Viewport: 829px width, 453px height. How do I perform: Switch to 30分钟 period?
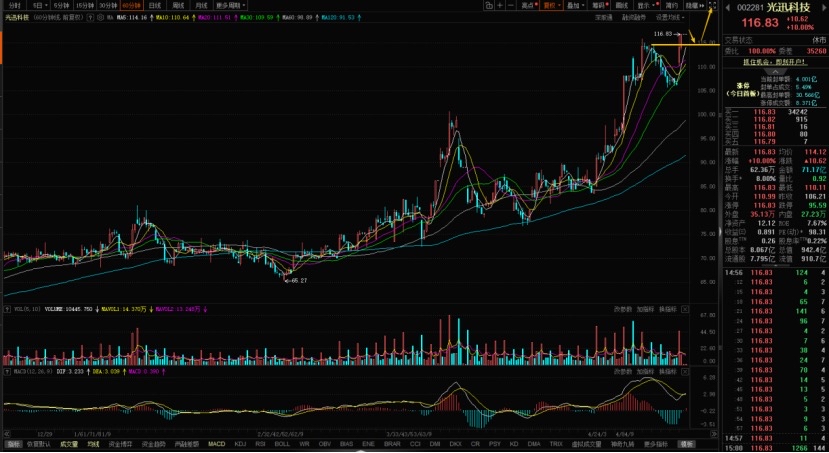tap(108, 5)
